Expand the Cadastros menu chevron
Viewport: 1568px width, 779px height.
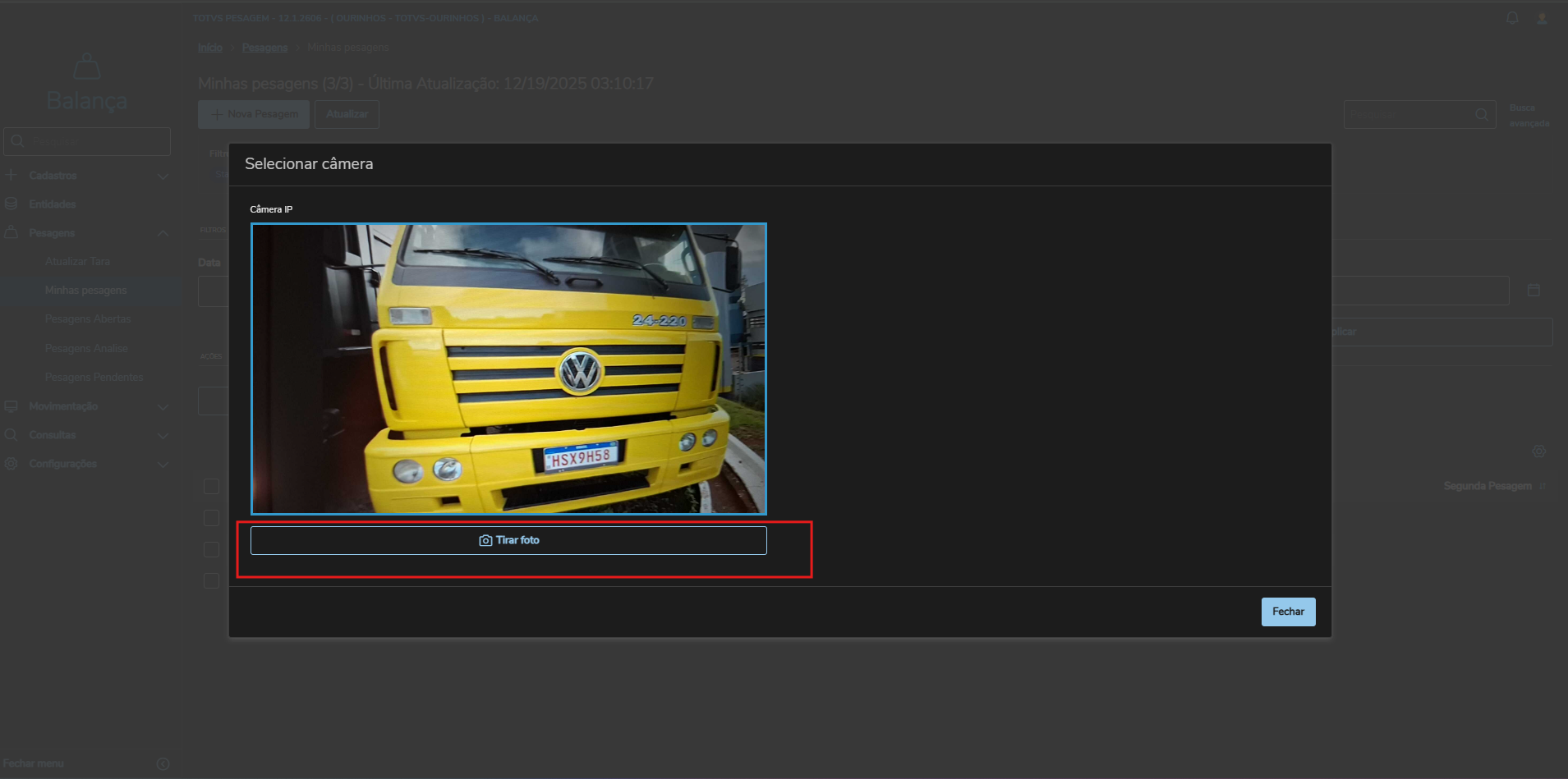(x=163, y=176)
